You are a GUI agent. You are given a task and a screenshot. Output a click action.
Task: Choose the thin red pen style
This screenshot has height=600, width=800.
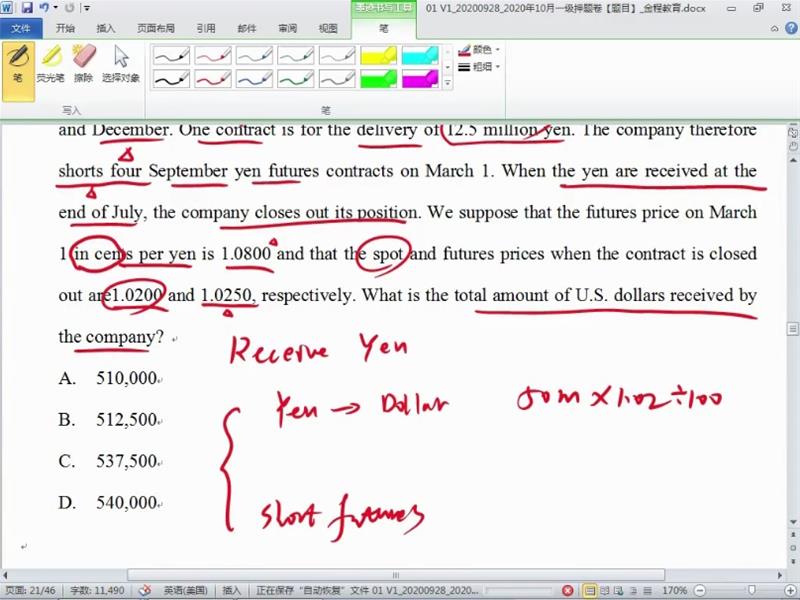coord(213,55)
